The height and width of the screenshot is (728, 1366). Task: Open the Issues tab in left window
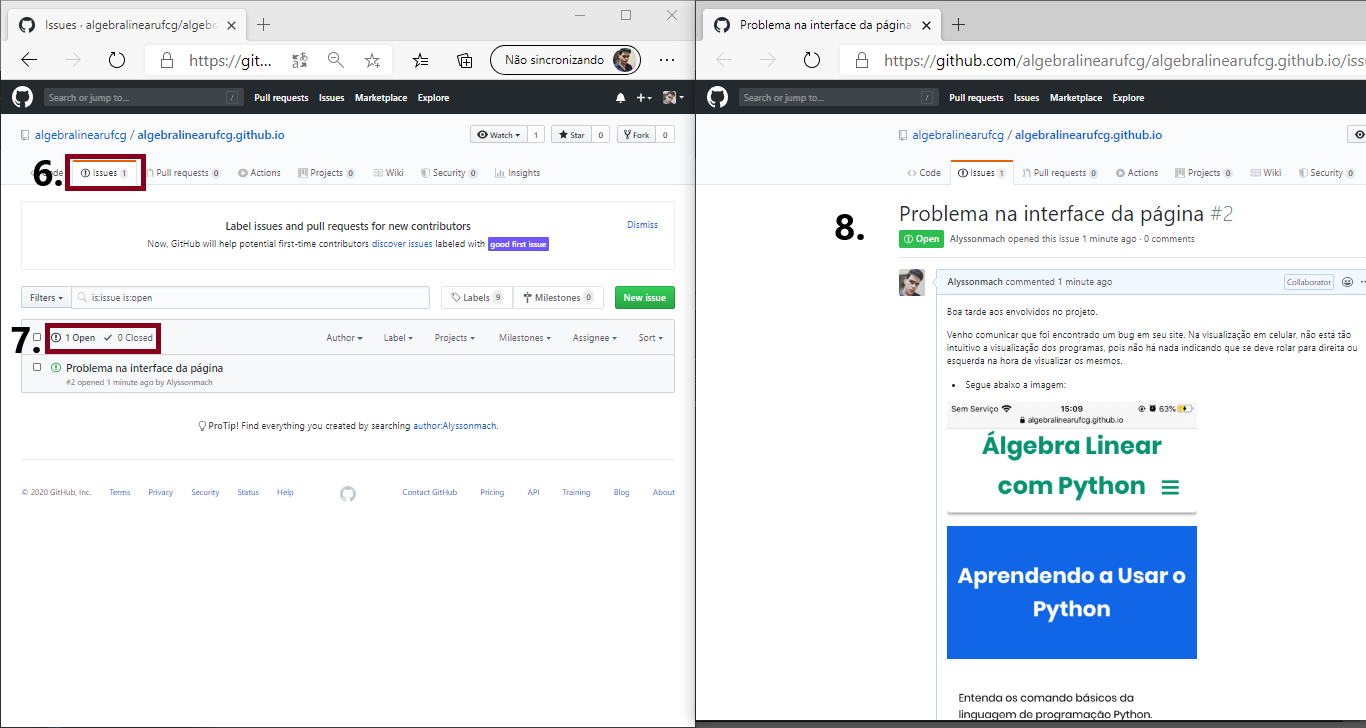(x=104, y=173)
